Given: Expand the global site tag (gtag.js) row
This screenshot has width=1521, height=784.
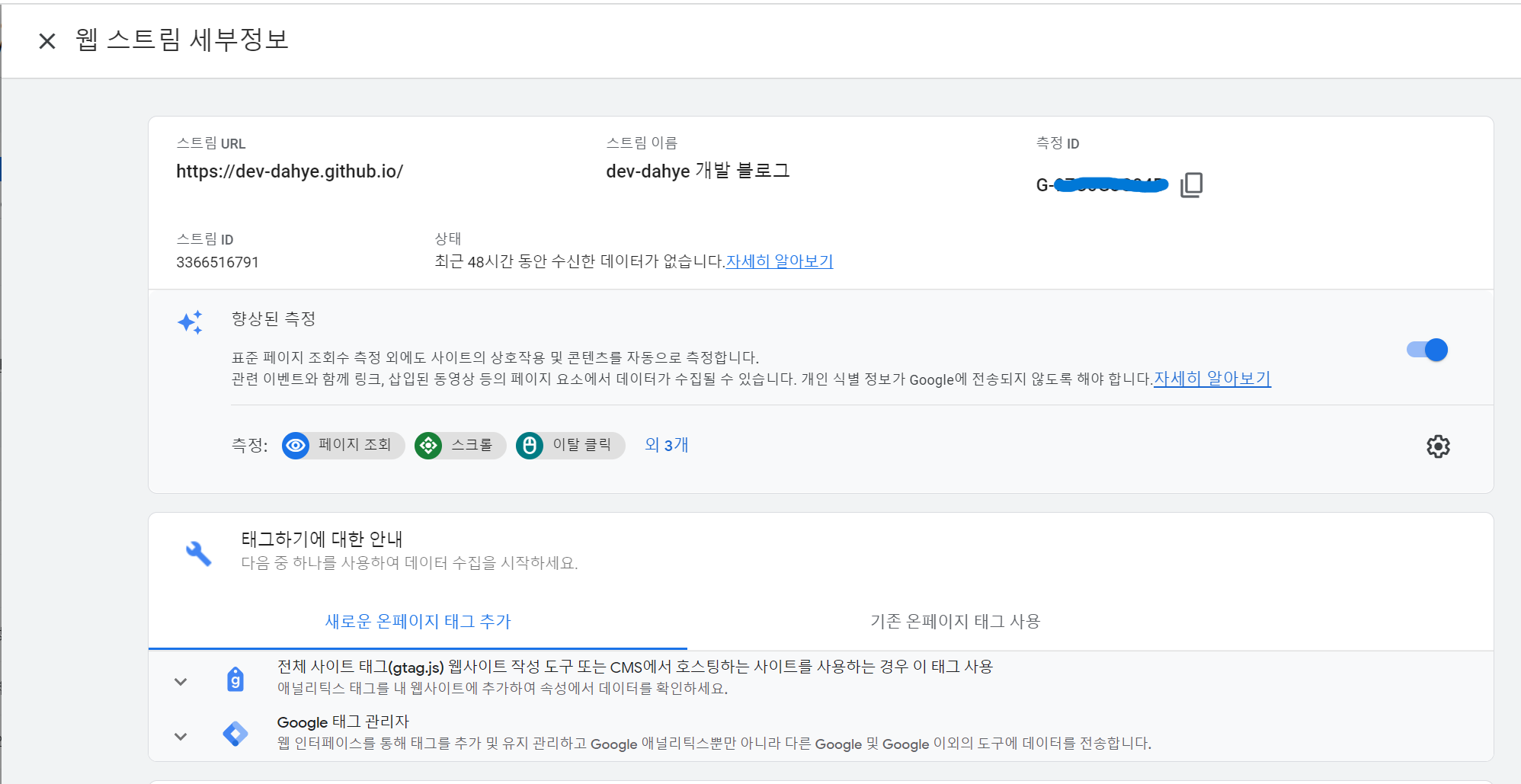Looking at the screenshot, I should point(181,682).
